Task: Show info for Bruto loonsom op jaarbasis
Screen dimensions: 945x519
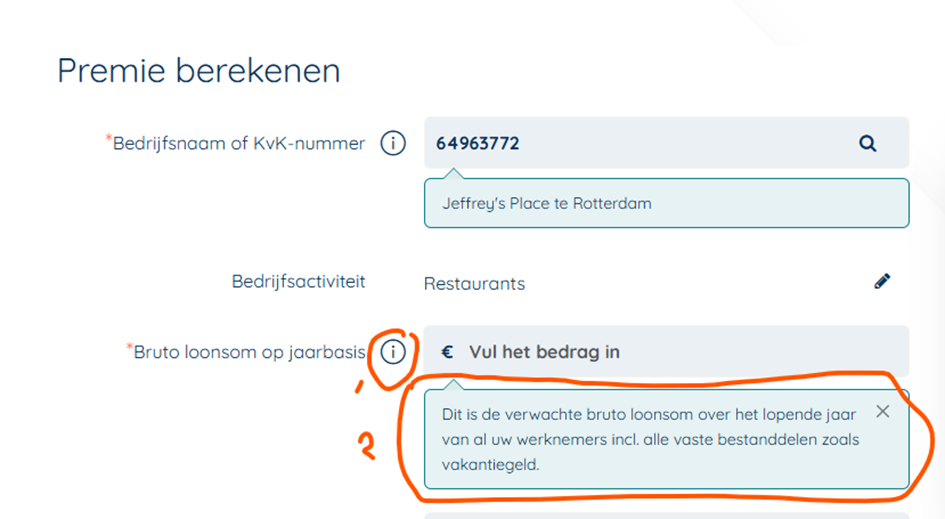Action: 393,351
